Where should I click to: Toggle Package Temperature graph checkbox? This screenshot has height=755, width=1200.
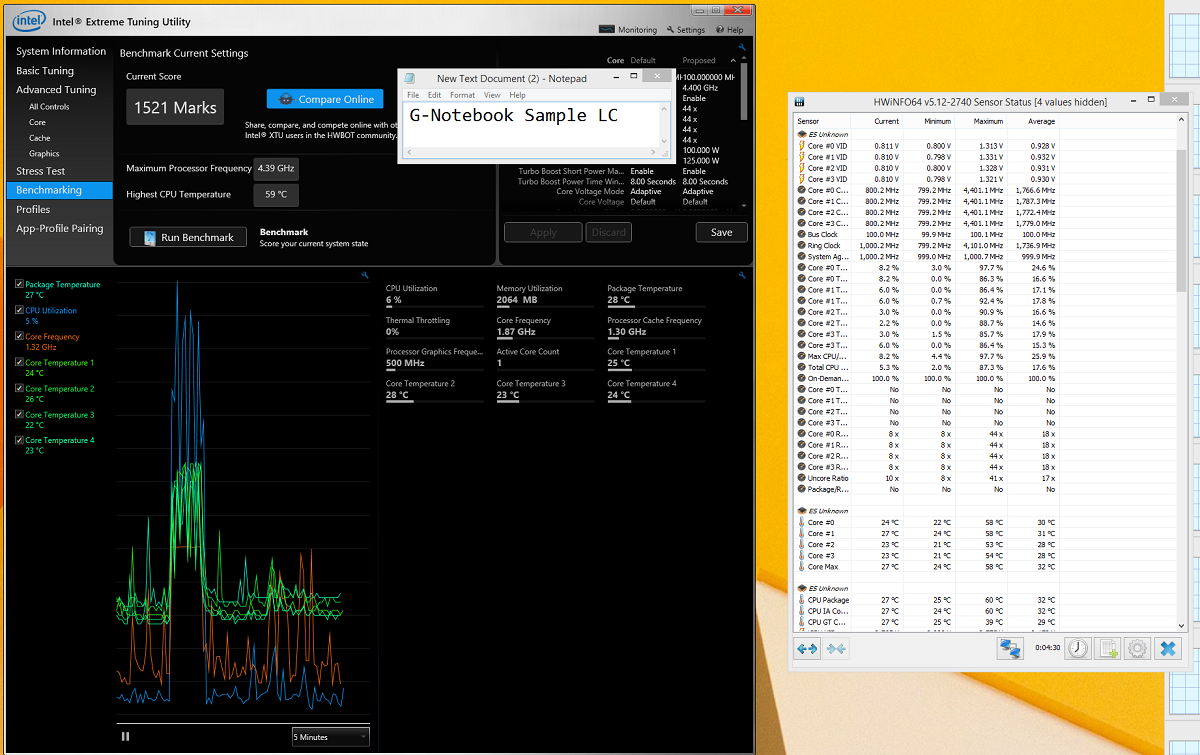coord(19,284)
